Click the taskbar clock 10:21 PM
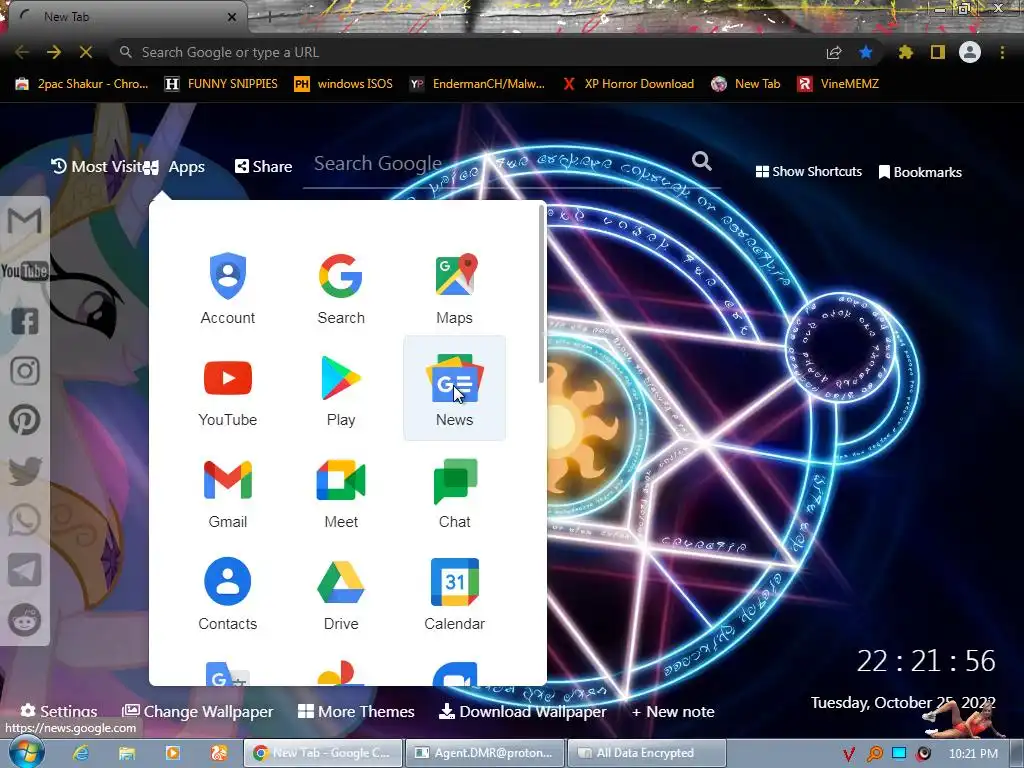The image size is (1024, 768). click(972, 753)
